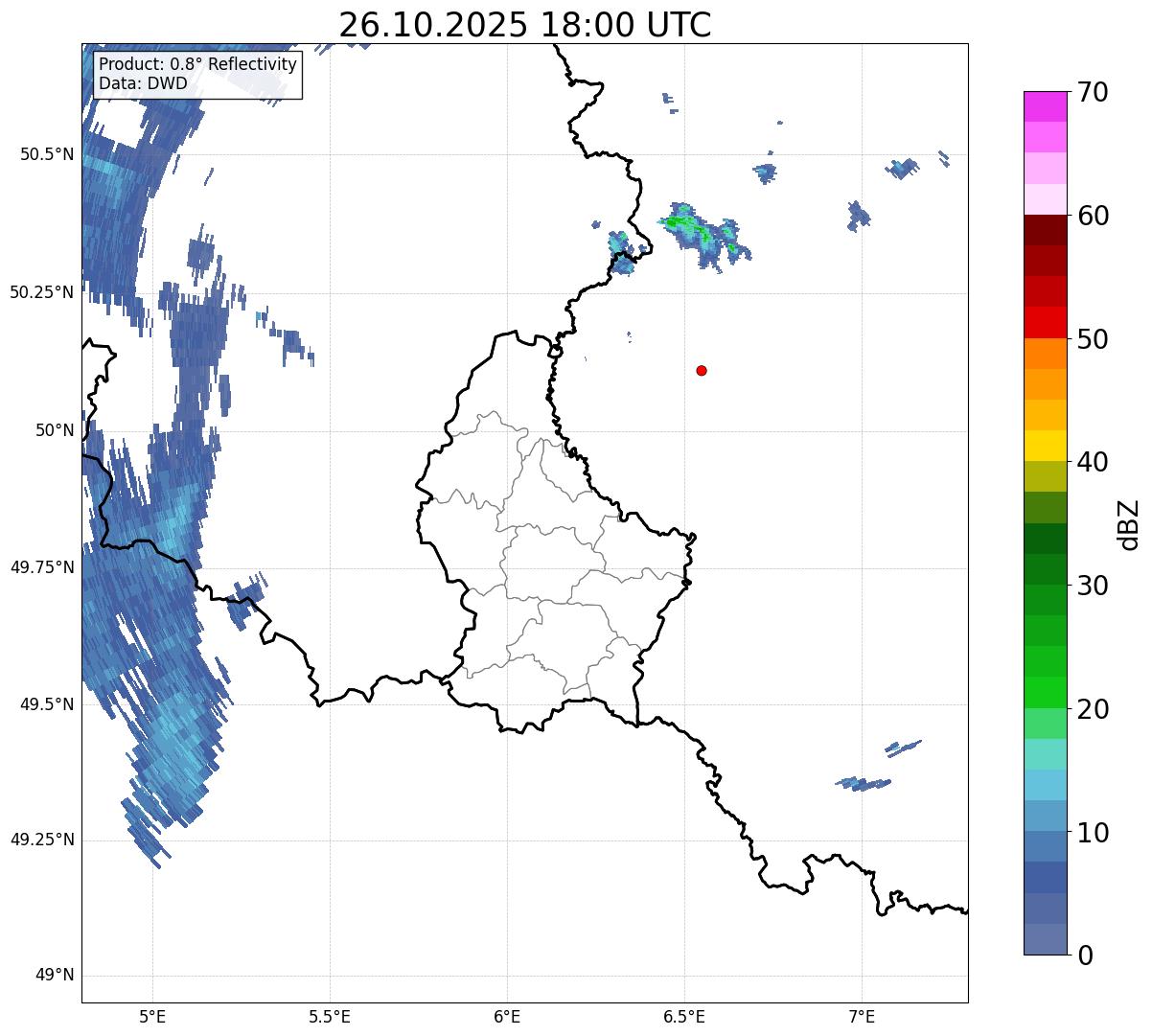Click the longitude label '5°E'

tap(152, 1016)
